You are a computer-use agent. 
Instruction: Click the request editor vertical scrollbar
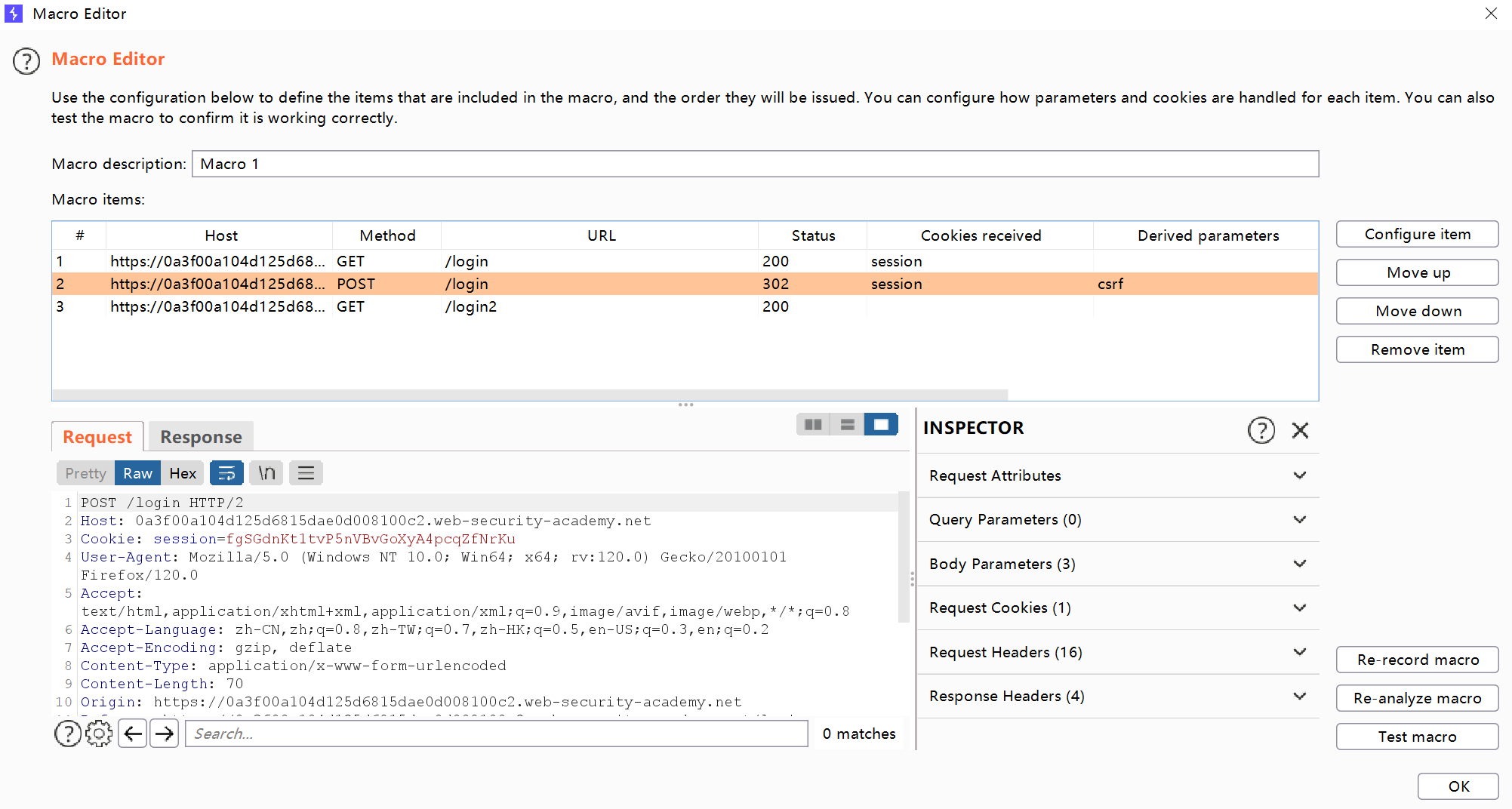coord(904,557)
